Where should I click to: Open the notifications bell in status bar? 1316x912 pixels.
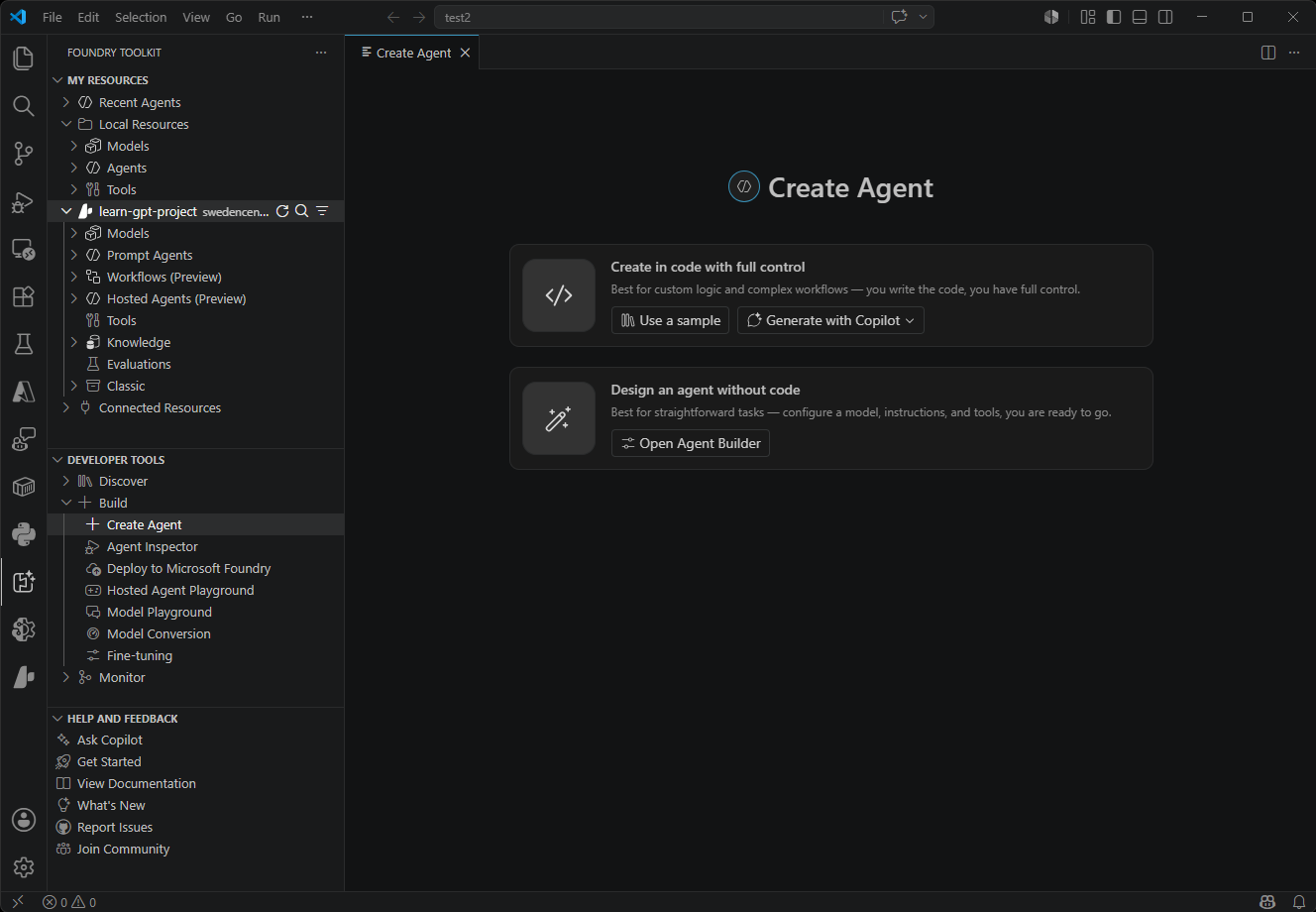coord(1299,902)
